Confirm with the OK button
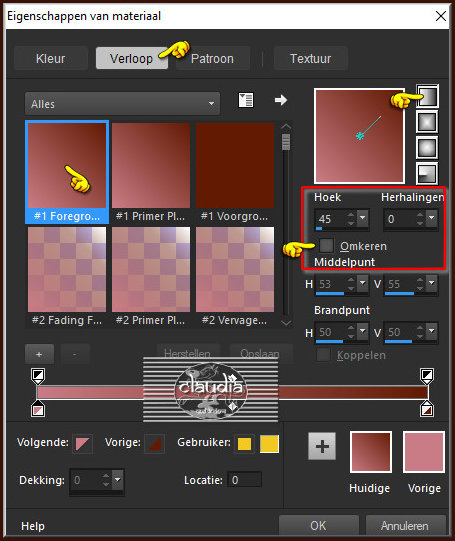The width and height of the screenshot is (455, 541). (318, 526)
